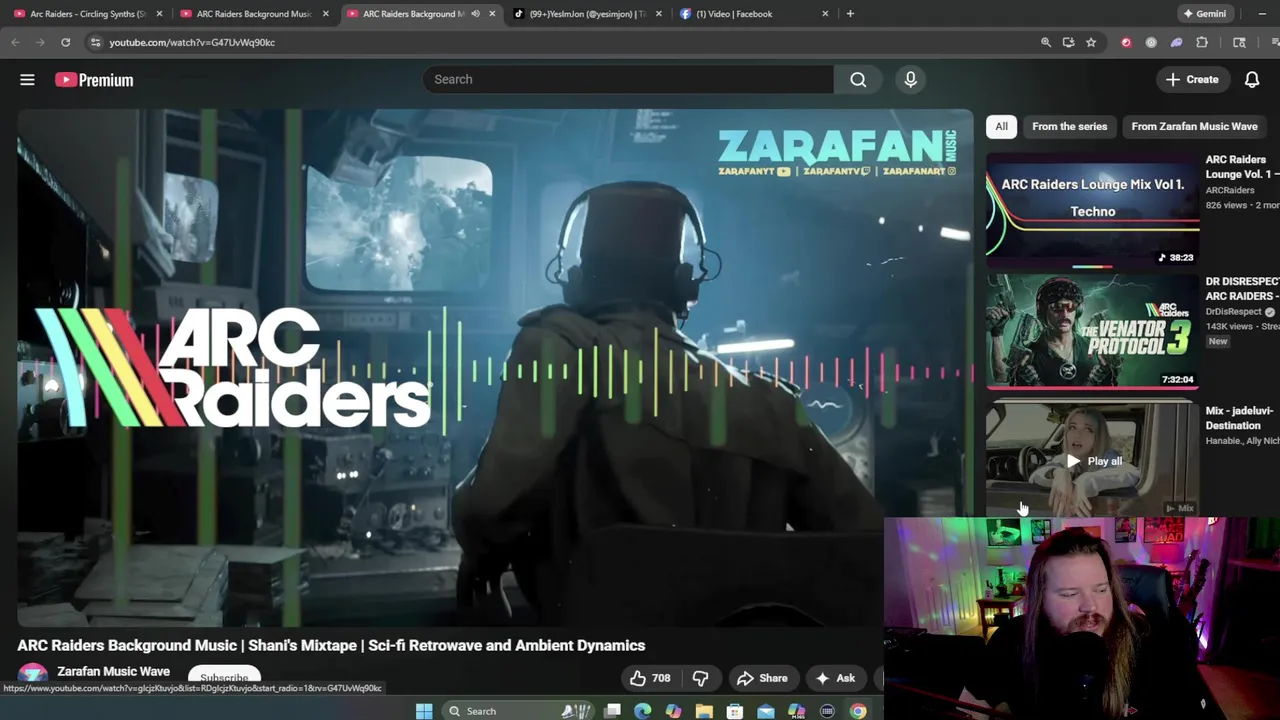Go back using browser back arrow
This screenshot has width=1280, height=720.
15,42
